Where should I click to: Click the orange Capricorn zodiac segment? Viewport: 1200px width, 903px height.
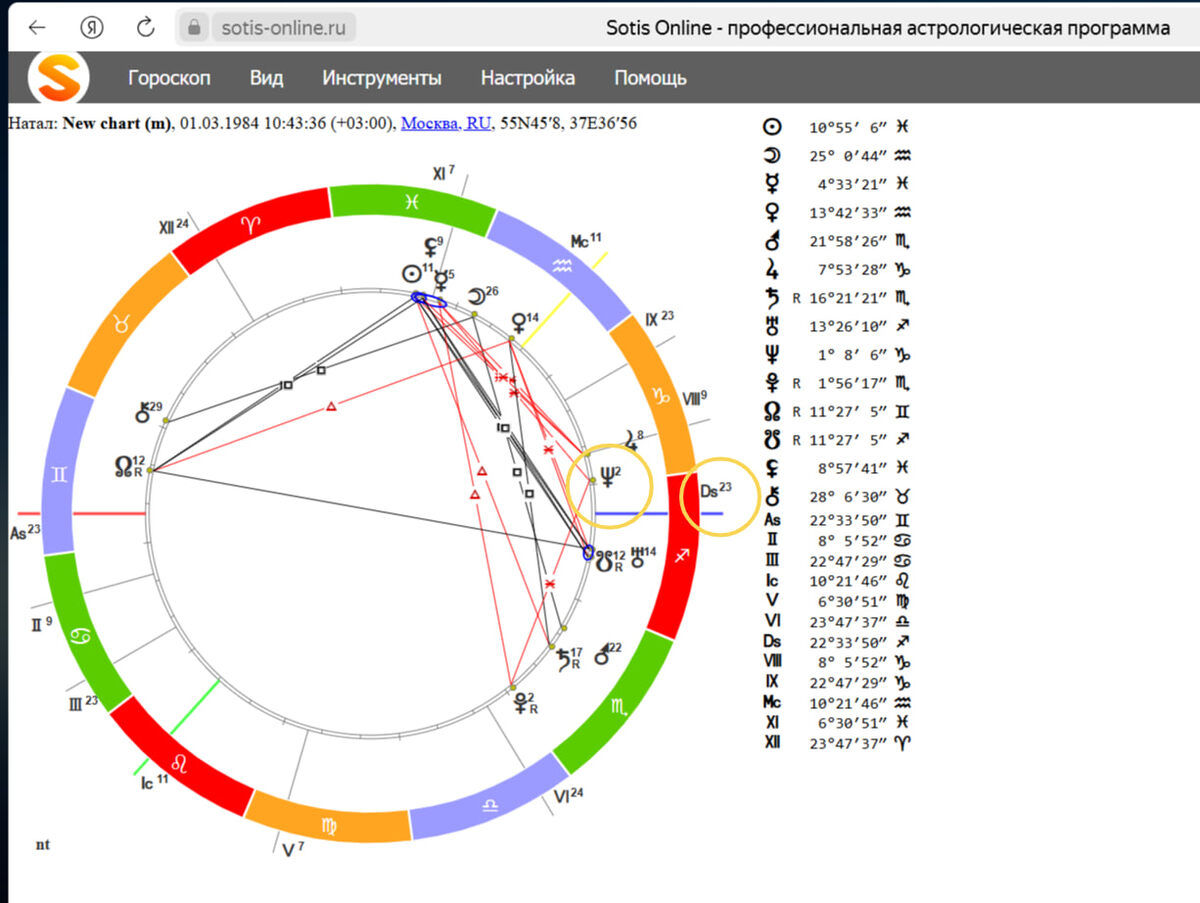coord(660,397)
